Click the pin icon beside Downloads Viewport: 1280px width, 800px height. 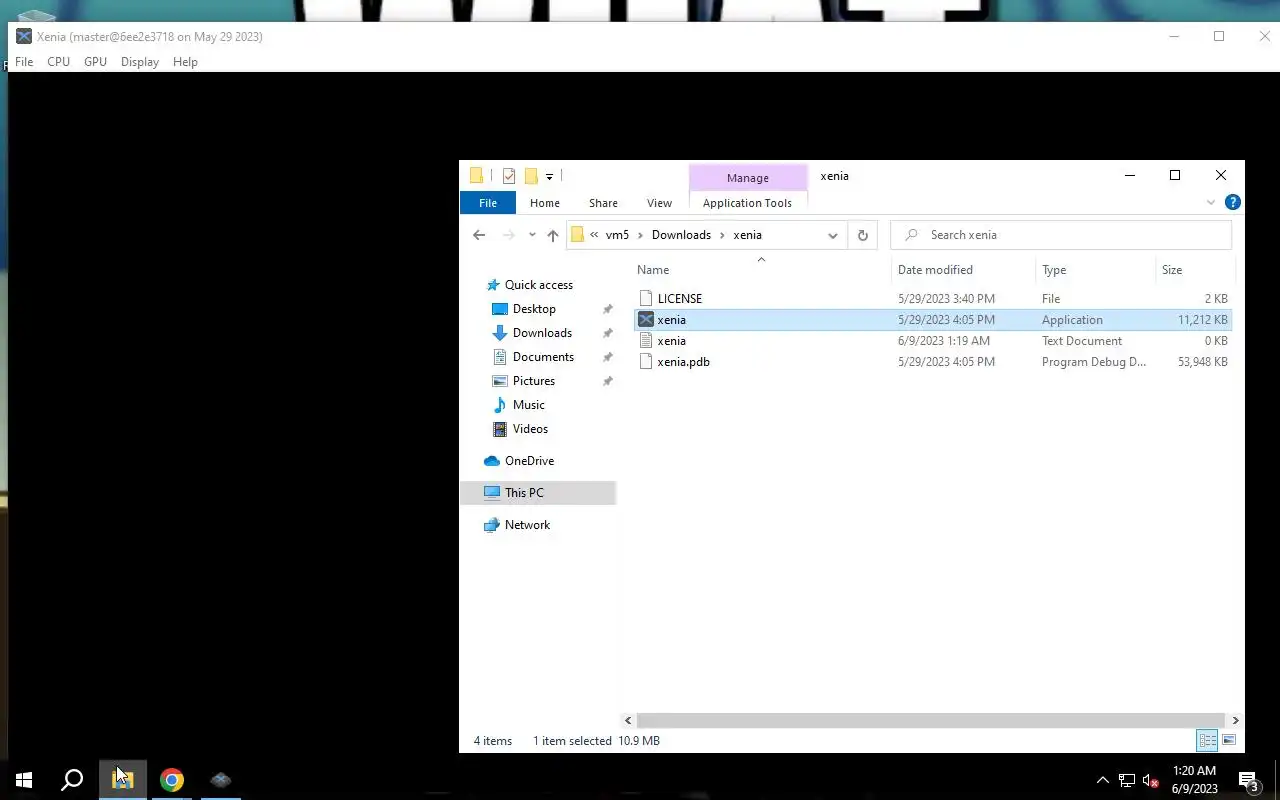[x=607, y=333]
